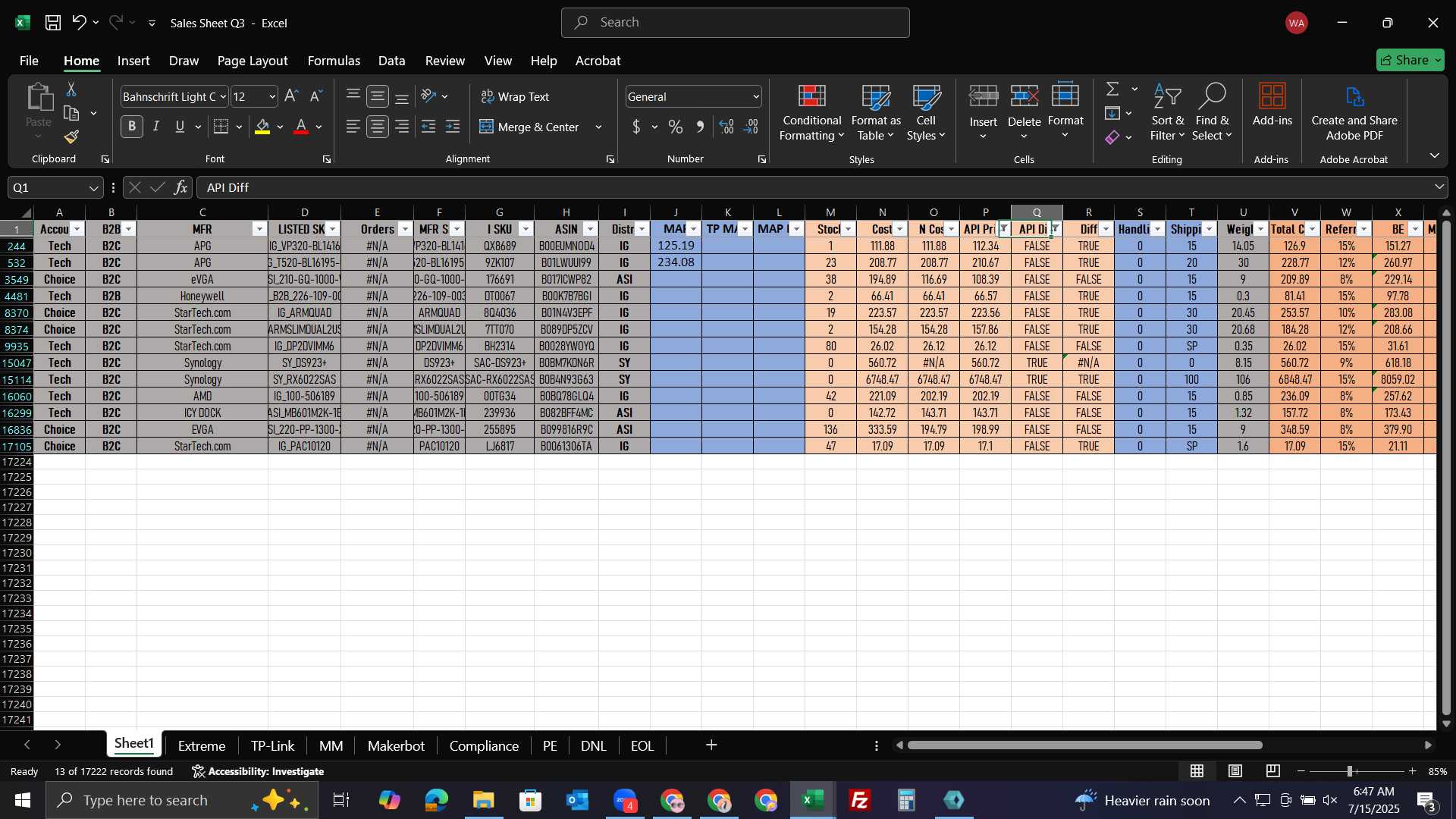The image size is (1456, 819).
Task: Click the Orientation text angle icon
Action: click(428, 96)
